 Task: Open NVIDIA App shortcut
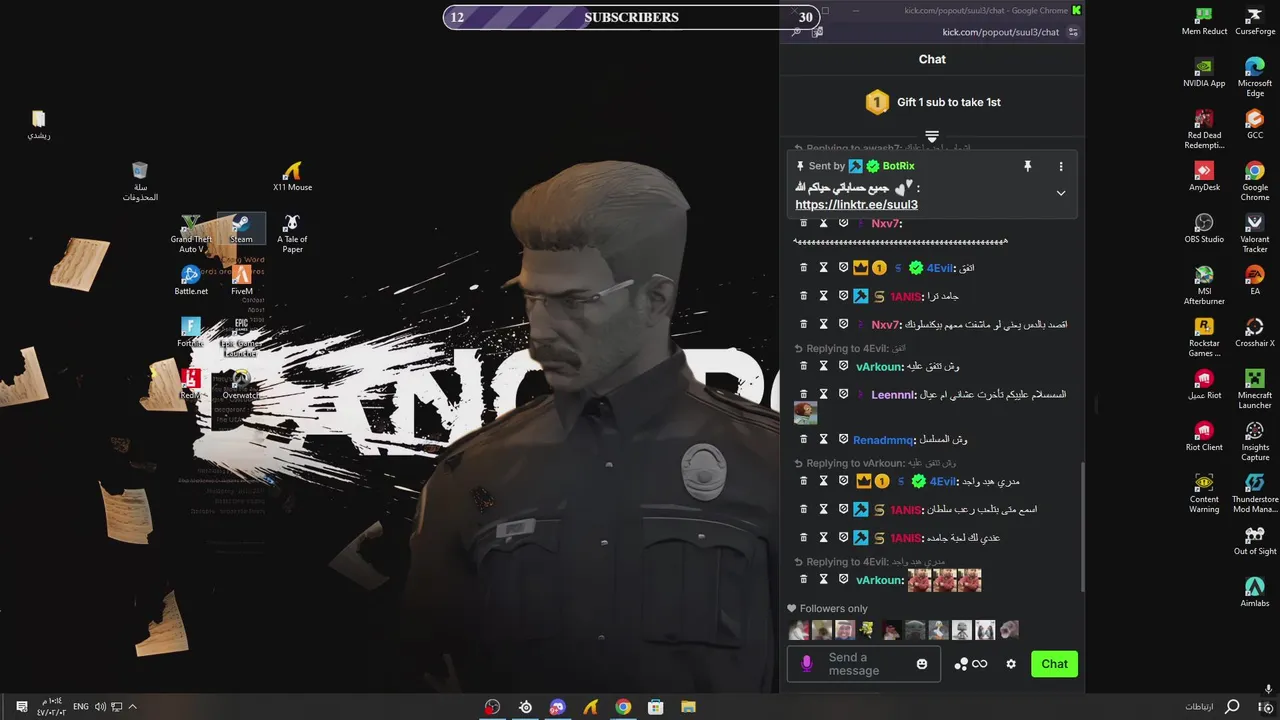coord(1204,73)
